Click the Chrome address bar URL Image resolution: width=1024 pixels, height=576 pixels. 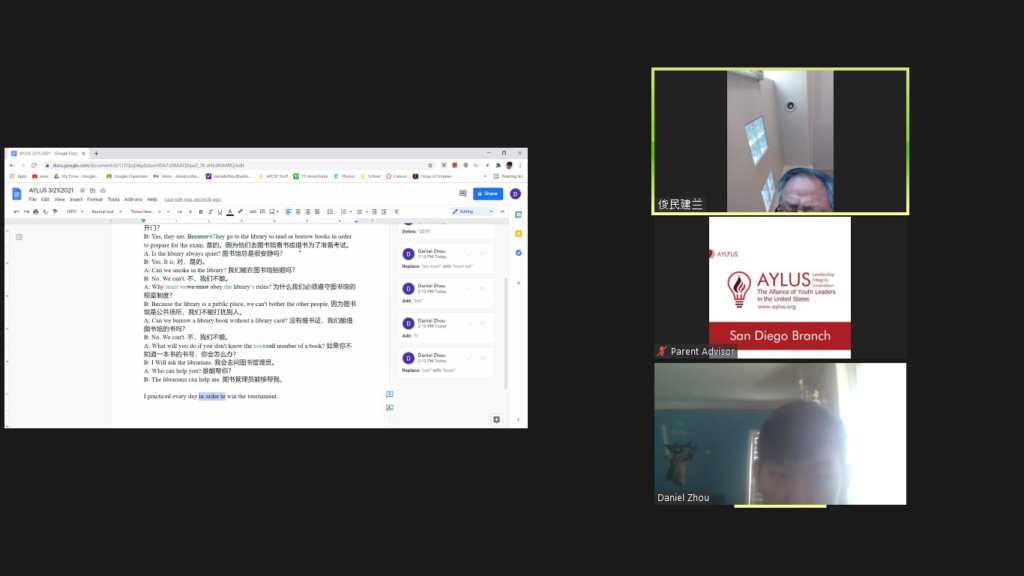[x=148, y=165]
